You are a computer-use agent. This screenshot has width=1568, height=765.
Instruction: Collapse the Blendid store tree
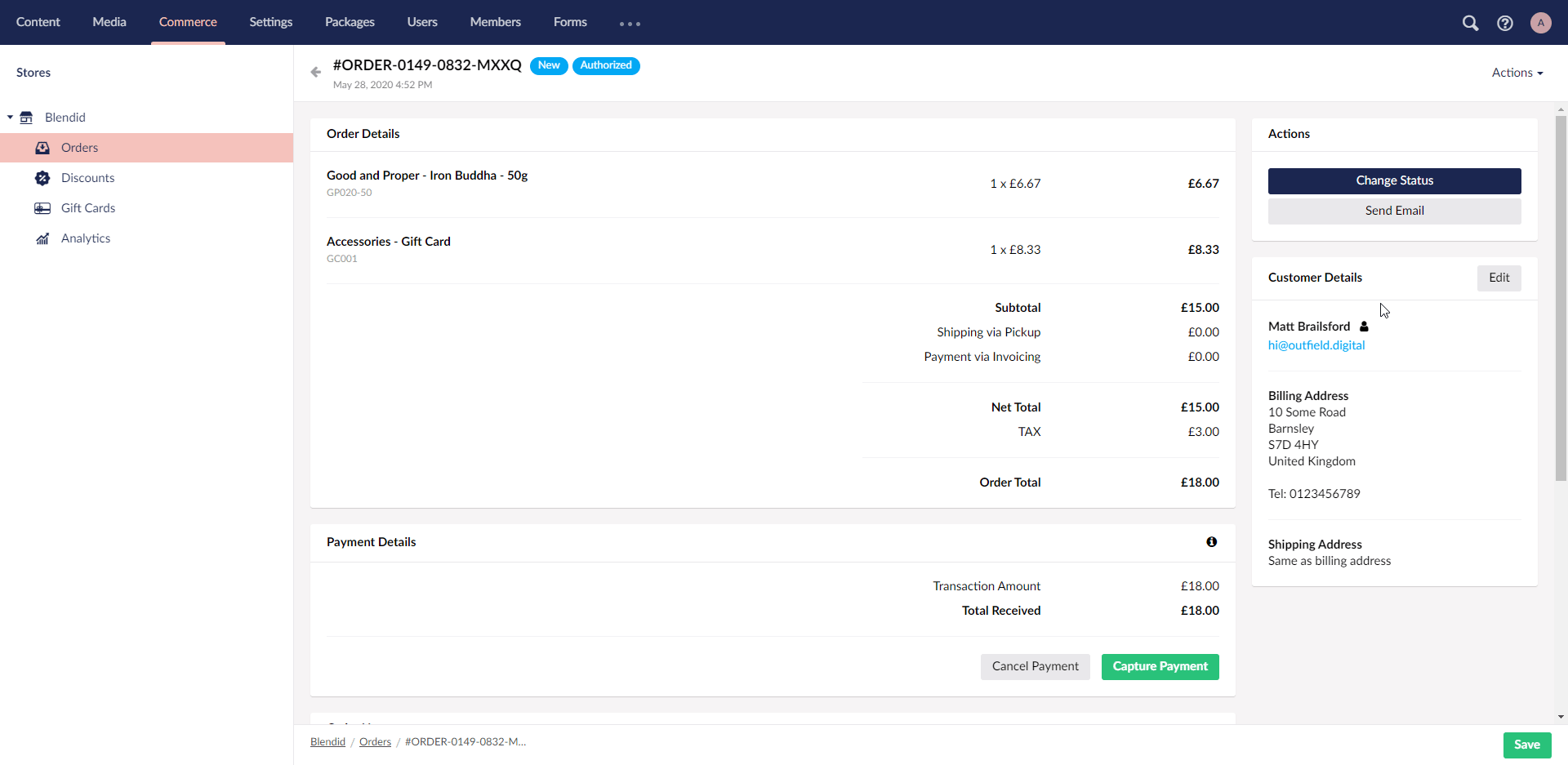pyautogui.click(x=10, y=117)
